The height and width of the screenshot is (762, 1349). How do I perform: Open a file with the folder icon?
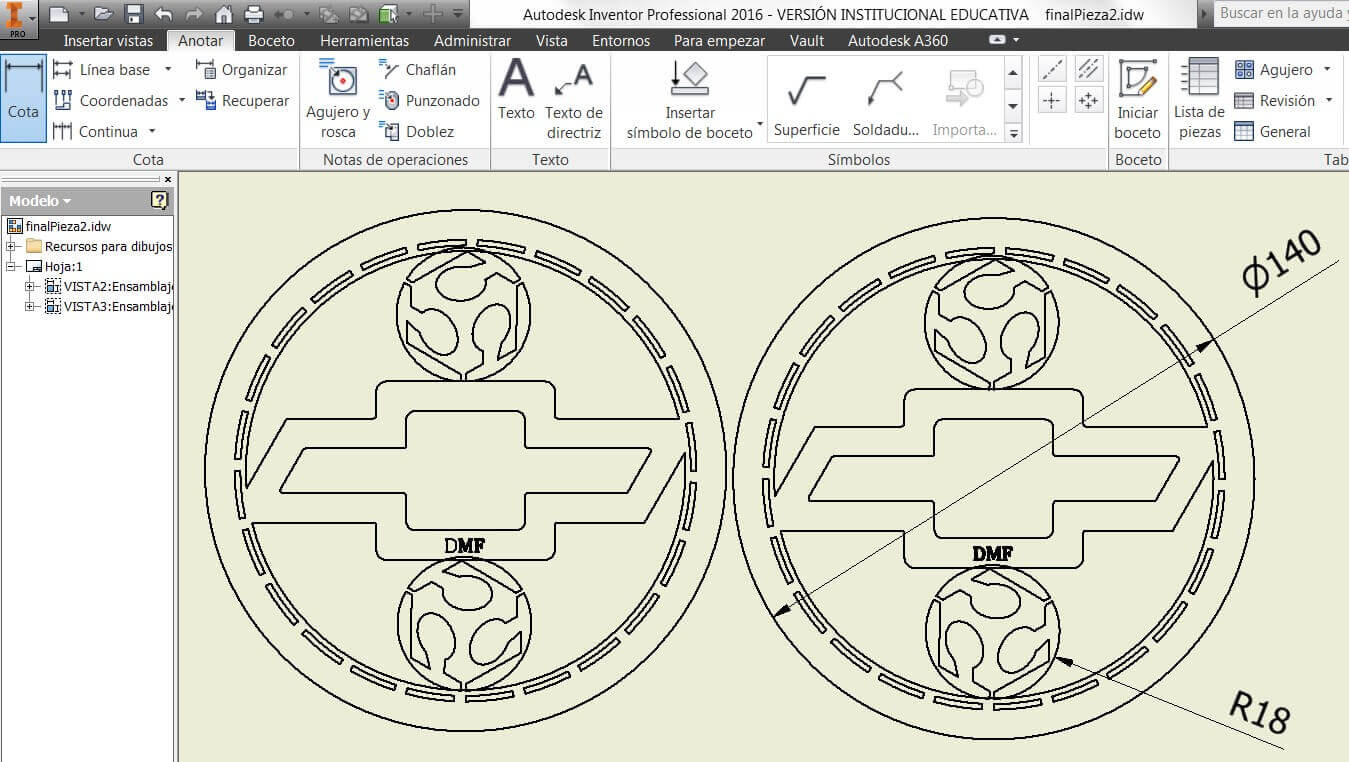tap(103, 14)
